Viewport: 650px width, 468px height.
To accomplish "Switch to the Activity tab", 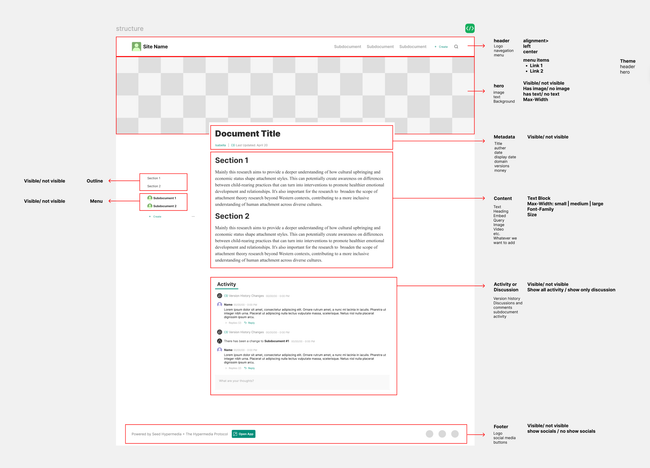I will pyautogui.click(x=227, y=285).
